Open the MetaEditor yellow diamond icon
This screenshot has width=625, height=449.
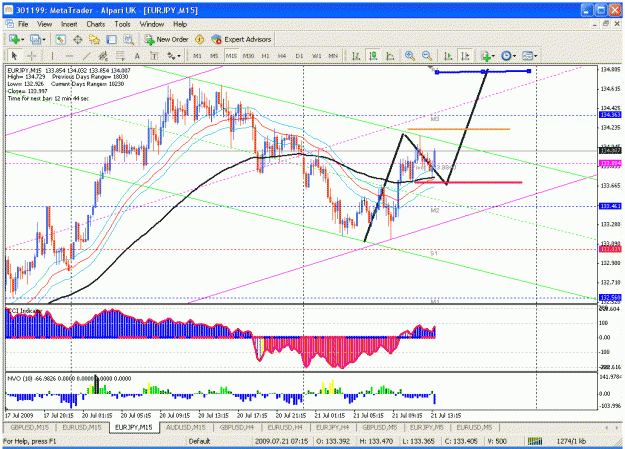(200, 39)
